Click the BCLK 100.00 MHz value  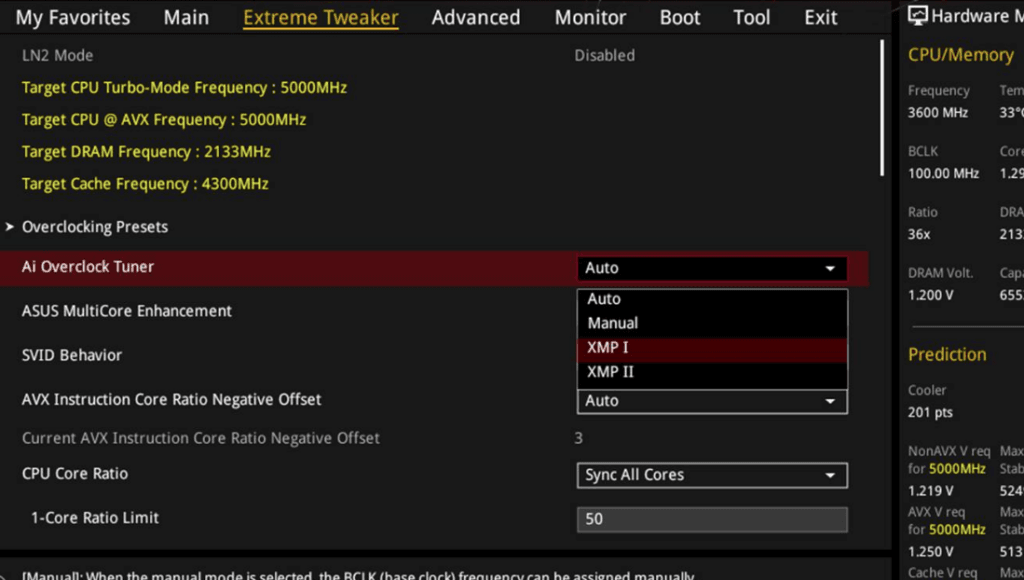944,173
